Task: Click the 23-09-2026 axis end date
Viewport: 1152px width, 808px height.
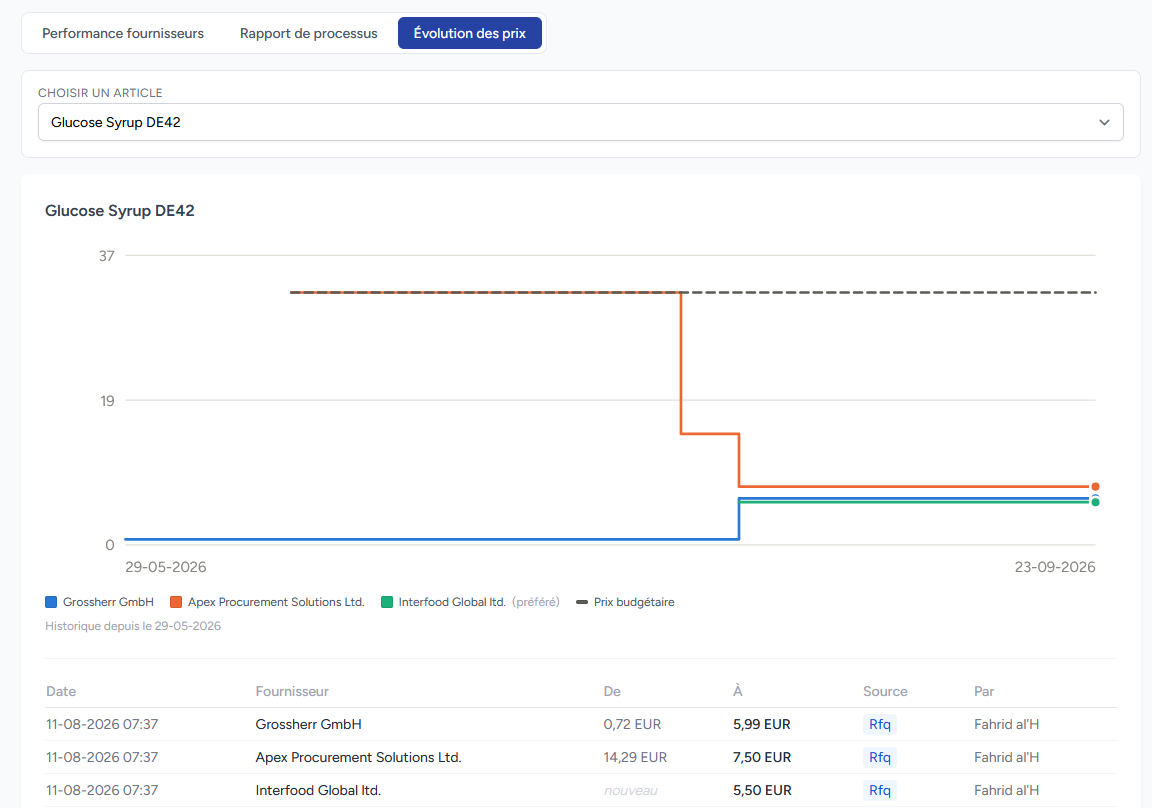Action: click(x=1055, y=567)
